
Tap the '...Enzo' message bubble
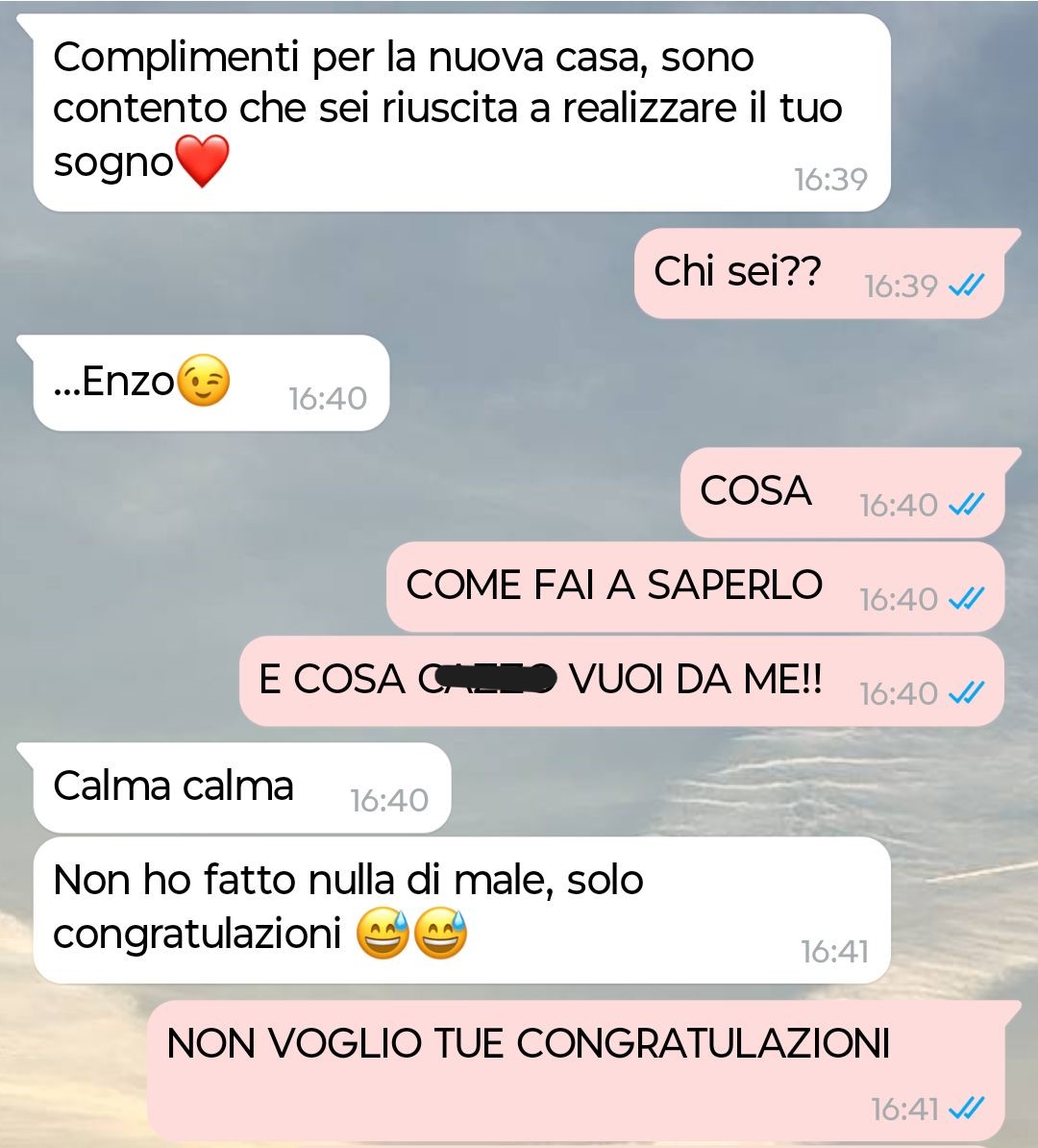(x=211, y=383)
